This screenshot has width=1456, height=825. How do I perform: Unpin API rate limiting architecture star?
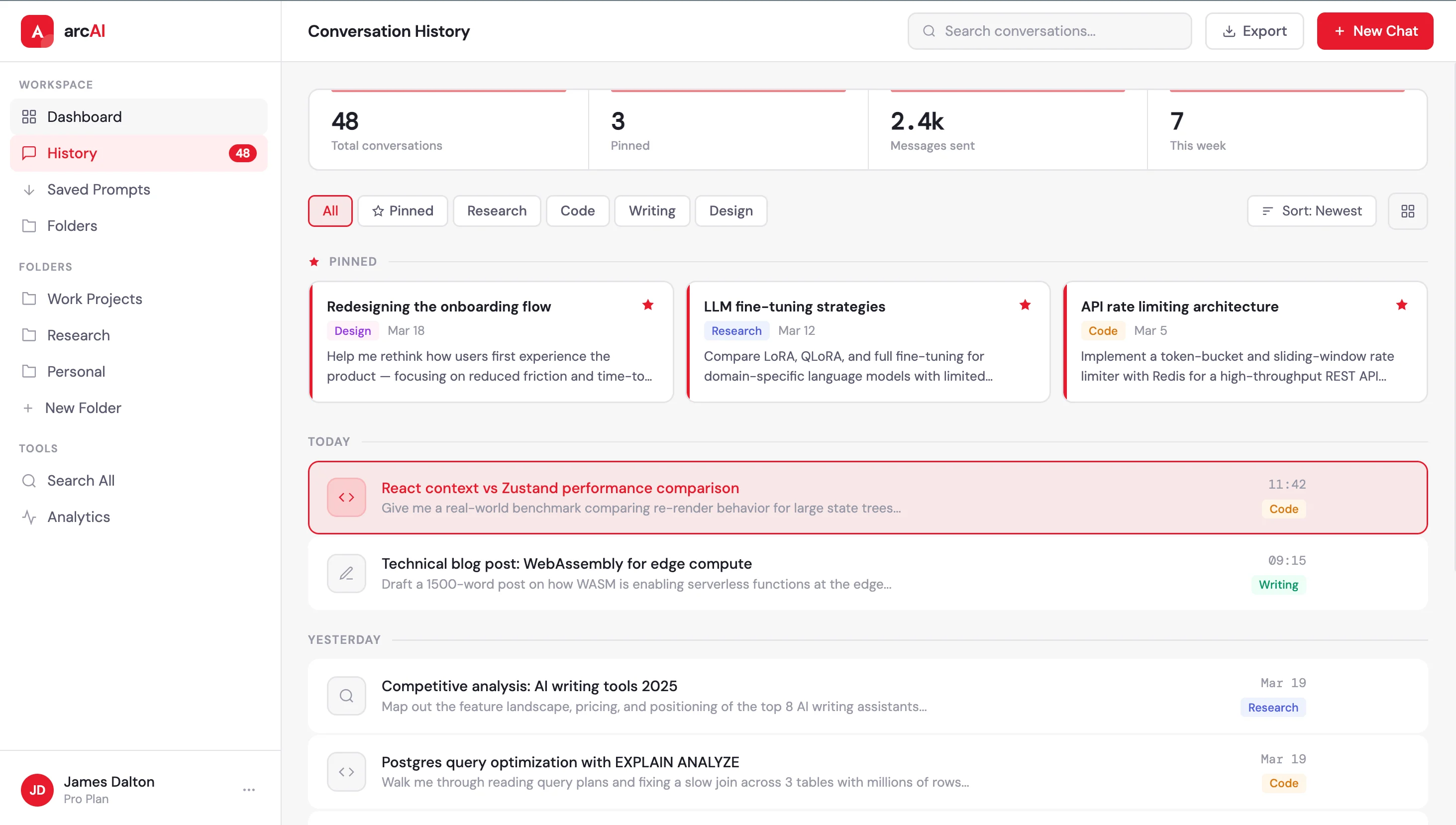1401,306
